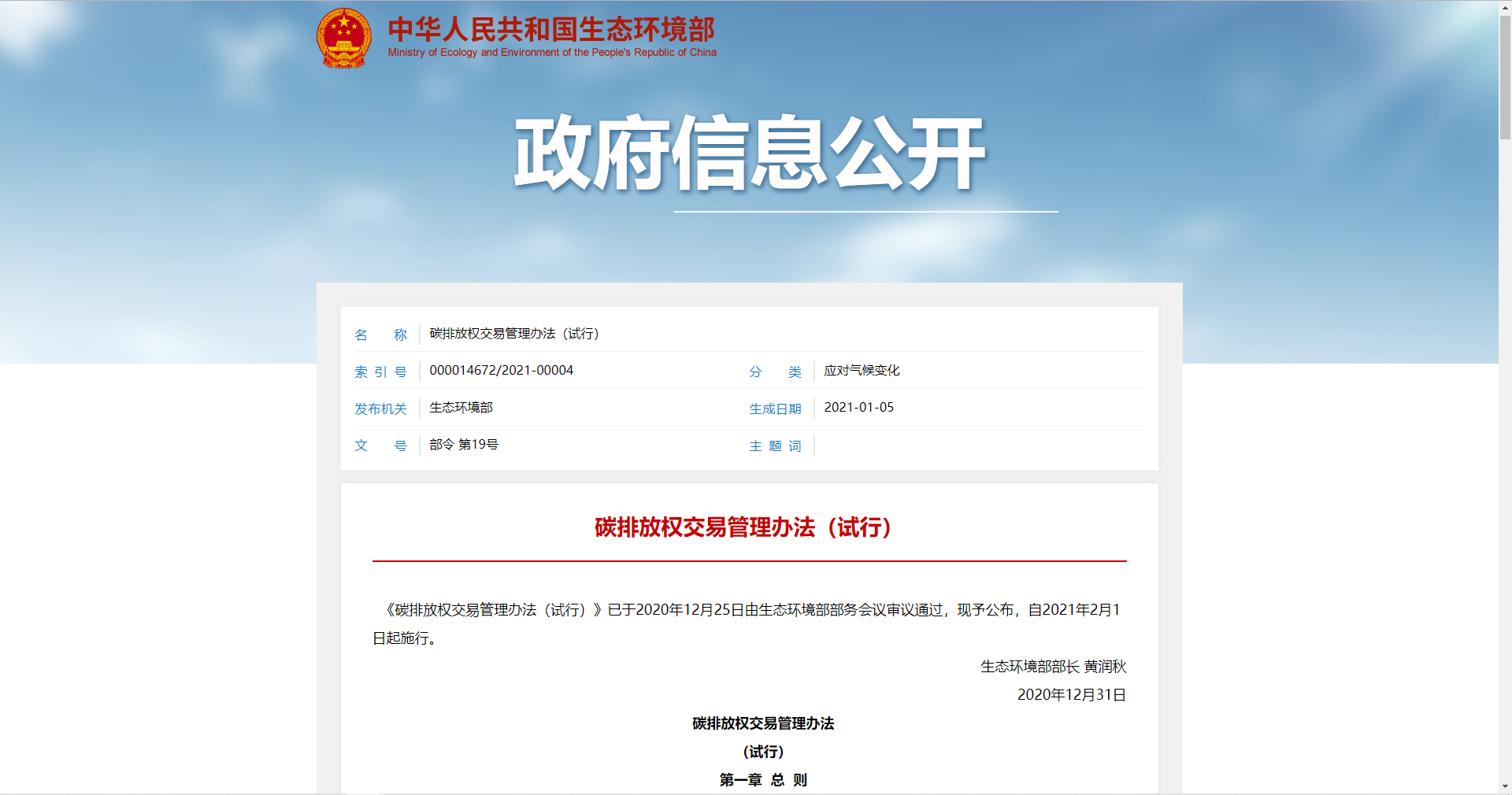Click the national emblem logo
Screen dimensions: 1512x795
click(x=344, y=35)
